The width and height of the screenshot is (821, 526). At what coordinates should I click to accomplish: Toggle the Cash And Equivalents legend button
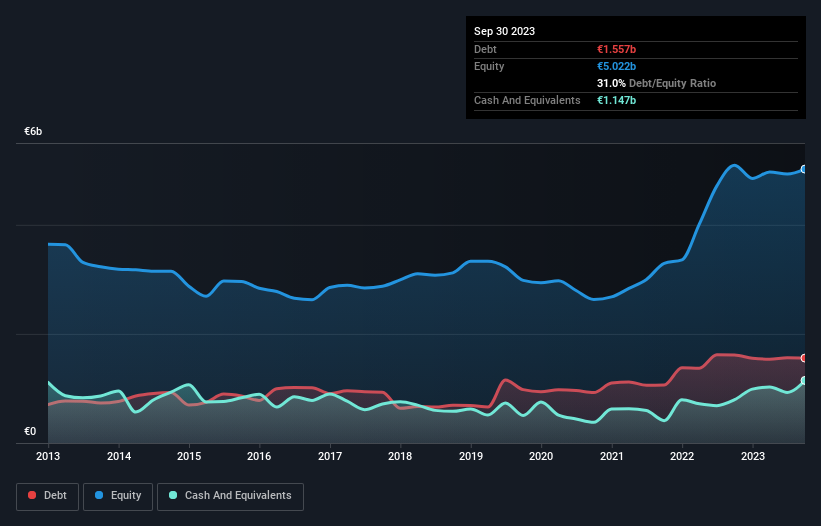[230, 496]
